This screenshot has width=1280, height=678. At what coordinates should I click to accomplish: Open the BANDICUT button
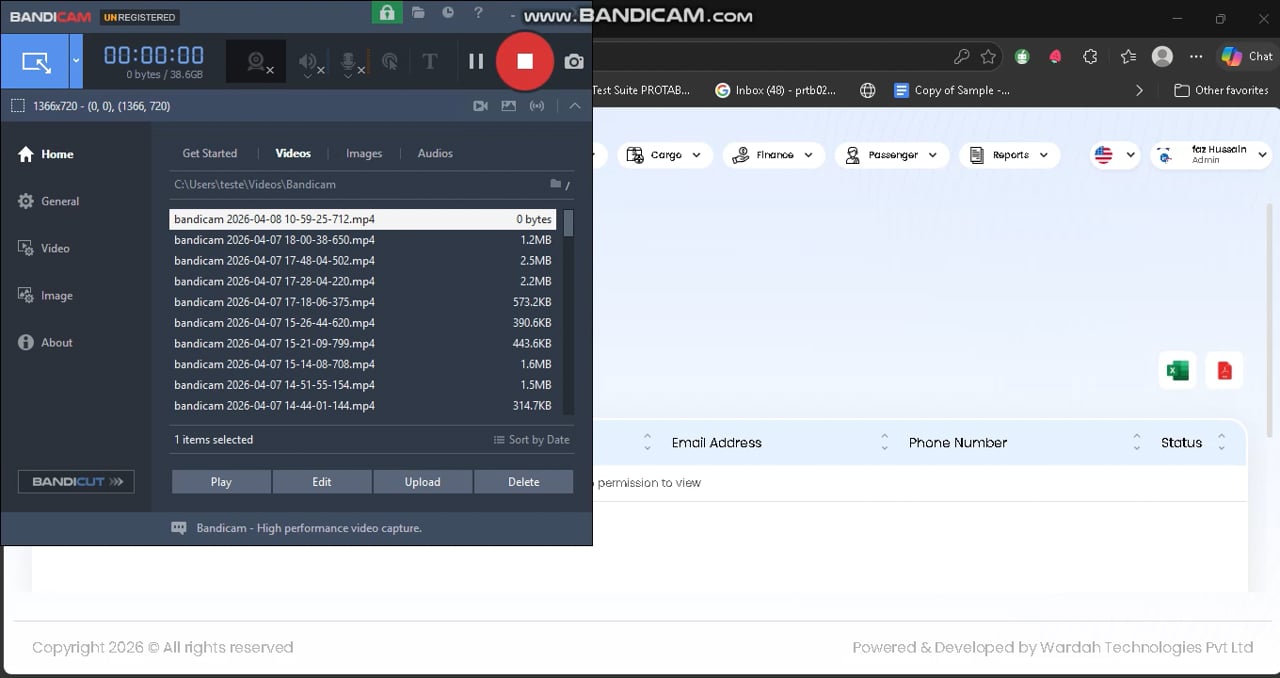pyautogui.click(x=76, y=482)
